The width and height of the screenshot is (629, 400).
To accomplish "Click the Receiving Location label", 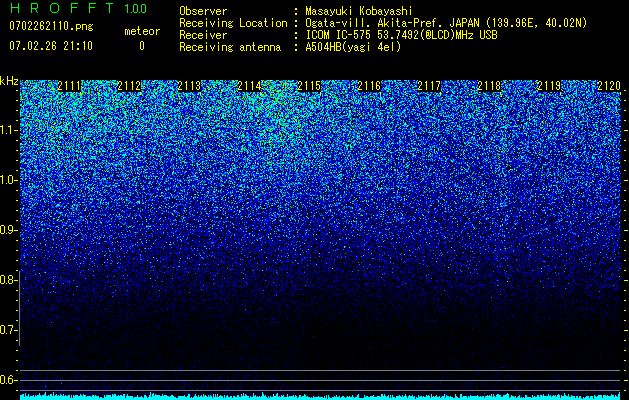I will [233, 23].
